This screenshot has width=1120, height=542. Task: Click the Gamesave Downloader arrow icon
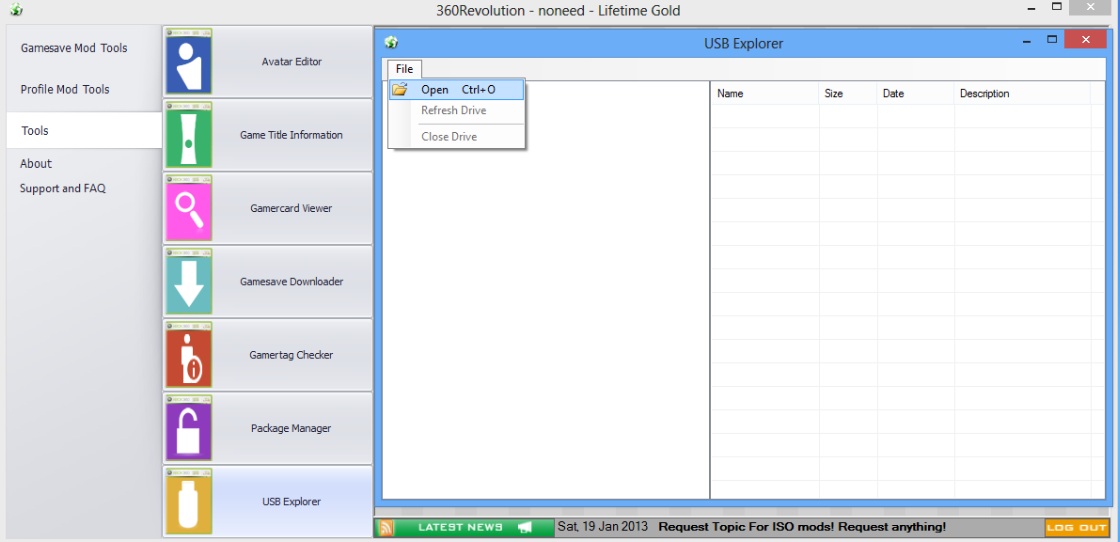tap(188, 282)
